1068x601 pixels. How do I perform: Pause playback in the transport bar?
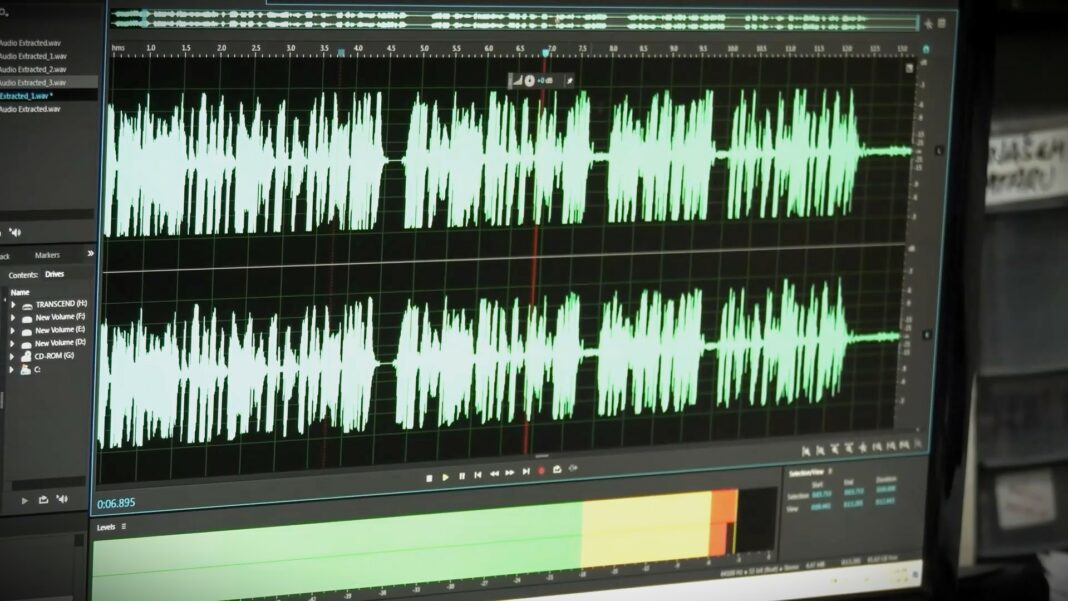click(461, 477)
